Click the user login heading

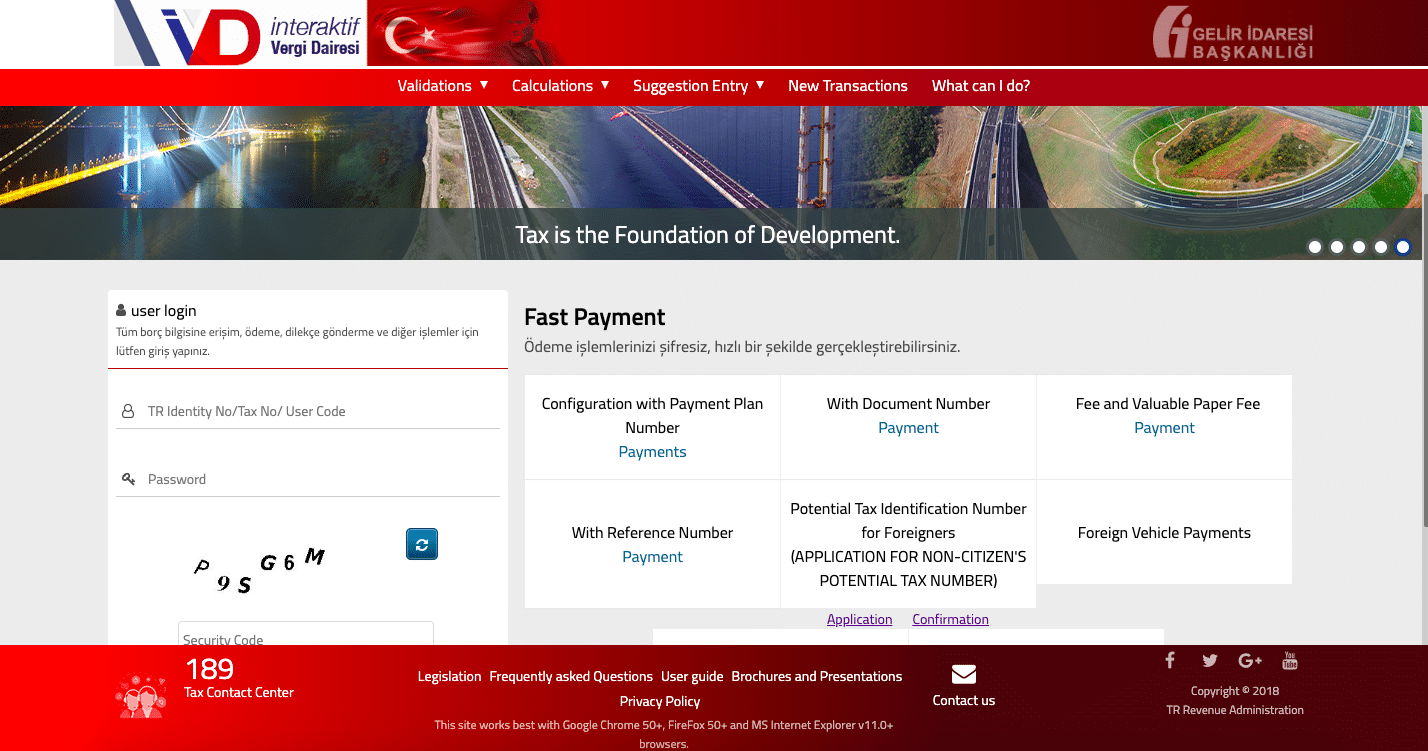[164, 311]
